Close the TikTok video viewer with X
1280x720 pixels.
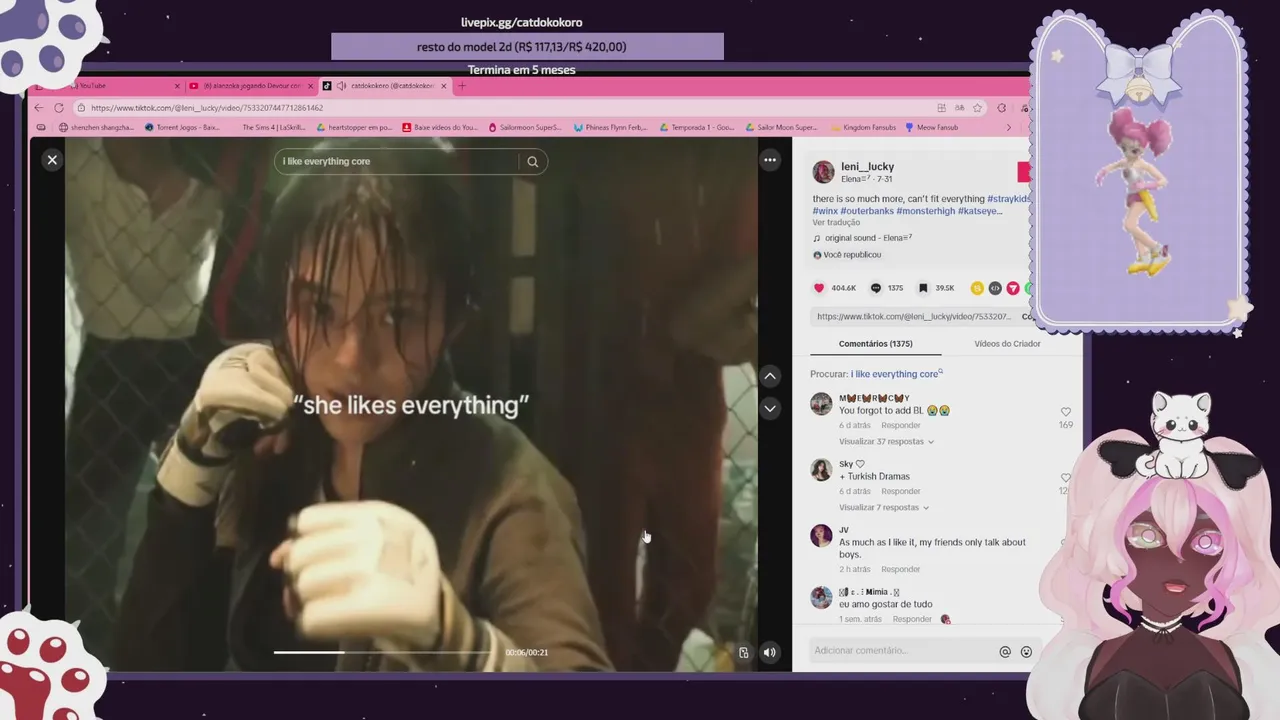(52, 160)
